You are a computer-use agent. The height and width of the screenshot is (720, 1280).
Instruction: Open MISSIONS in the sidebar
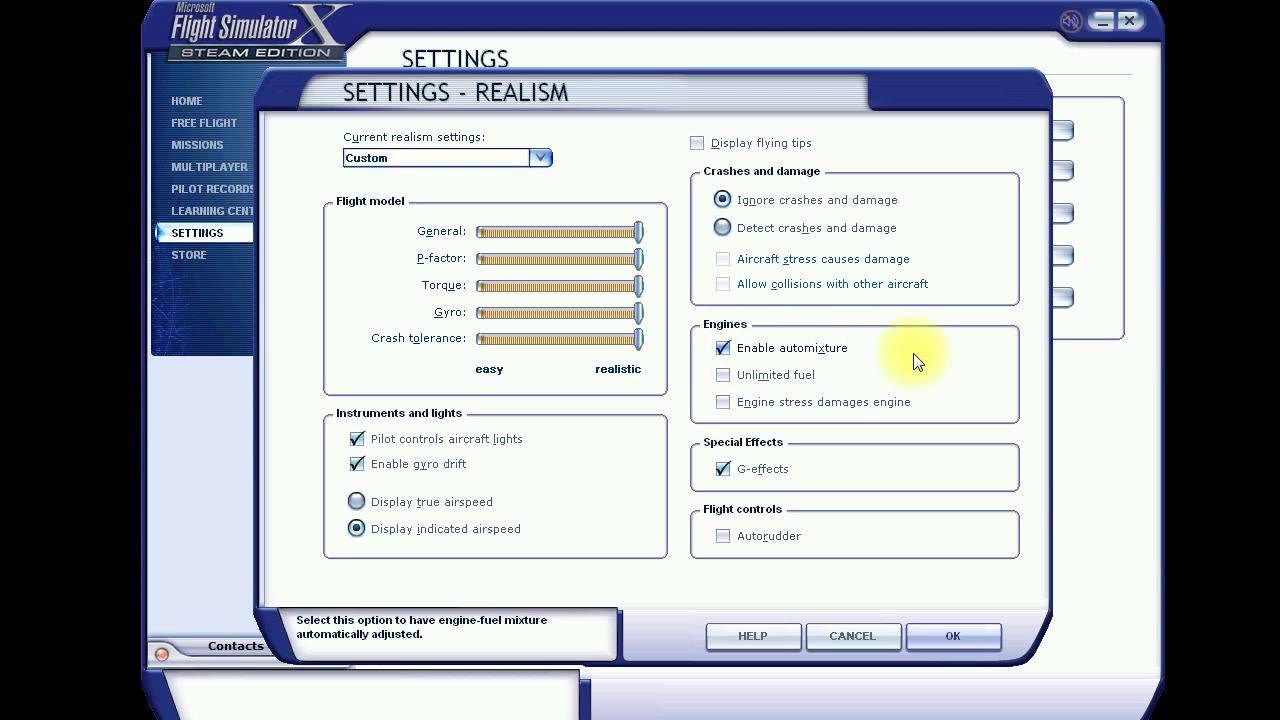[197, 145]
